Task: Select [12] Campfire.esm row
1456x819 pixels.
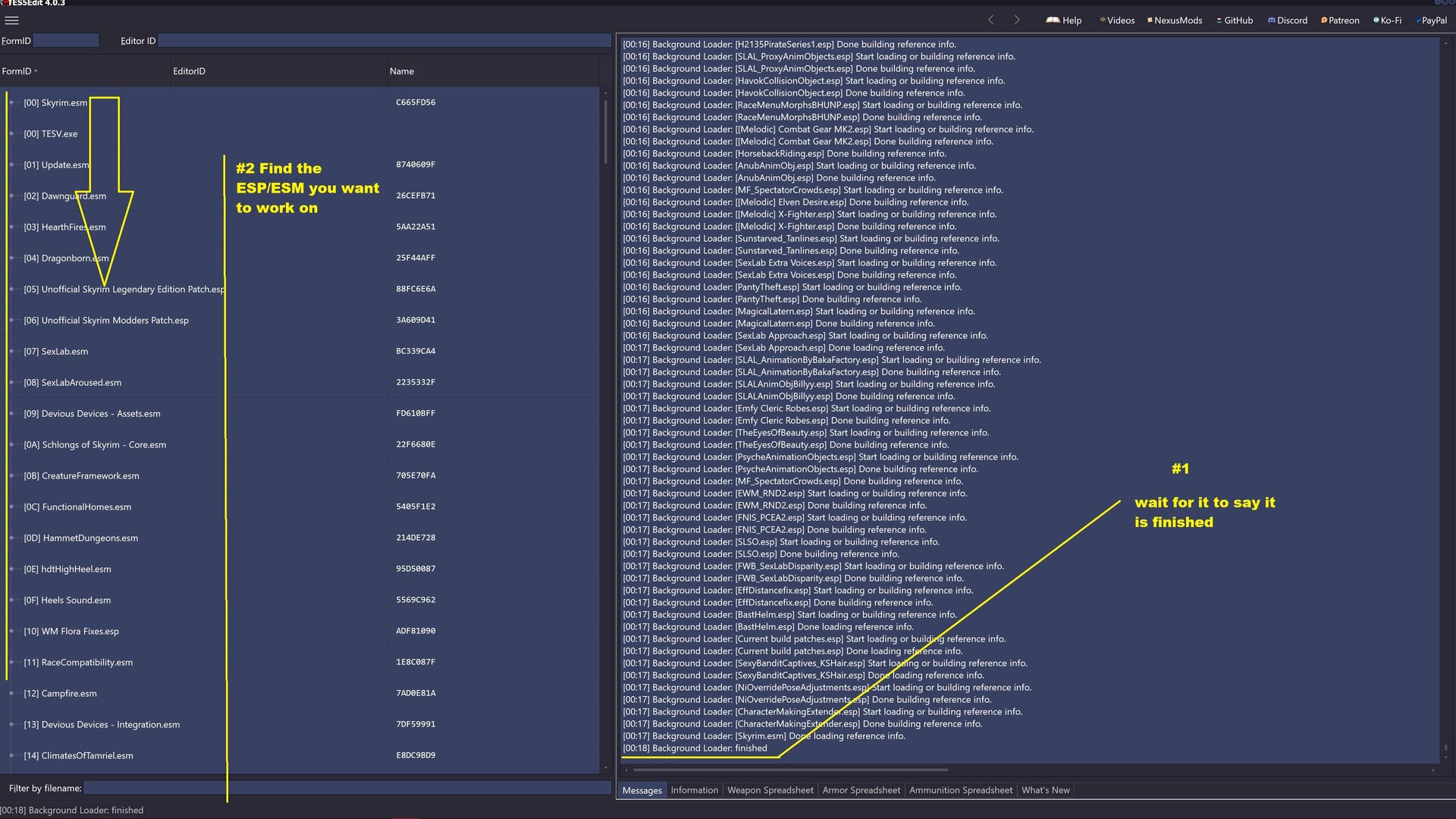Action: point(300,693)
